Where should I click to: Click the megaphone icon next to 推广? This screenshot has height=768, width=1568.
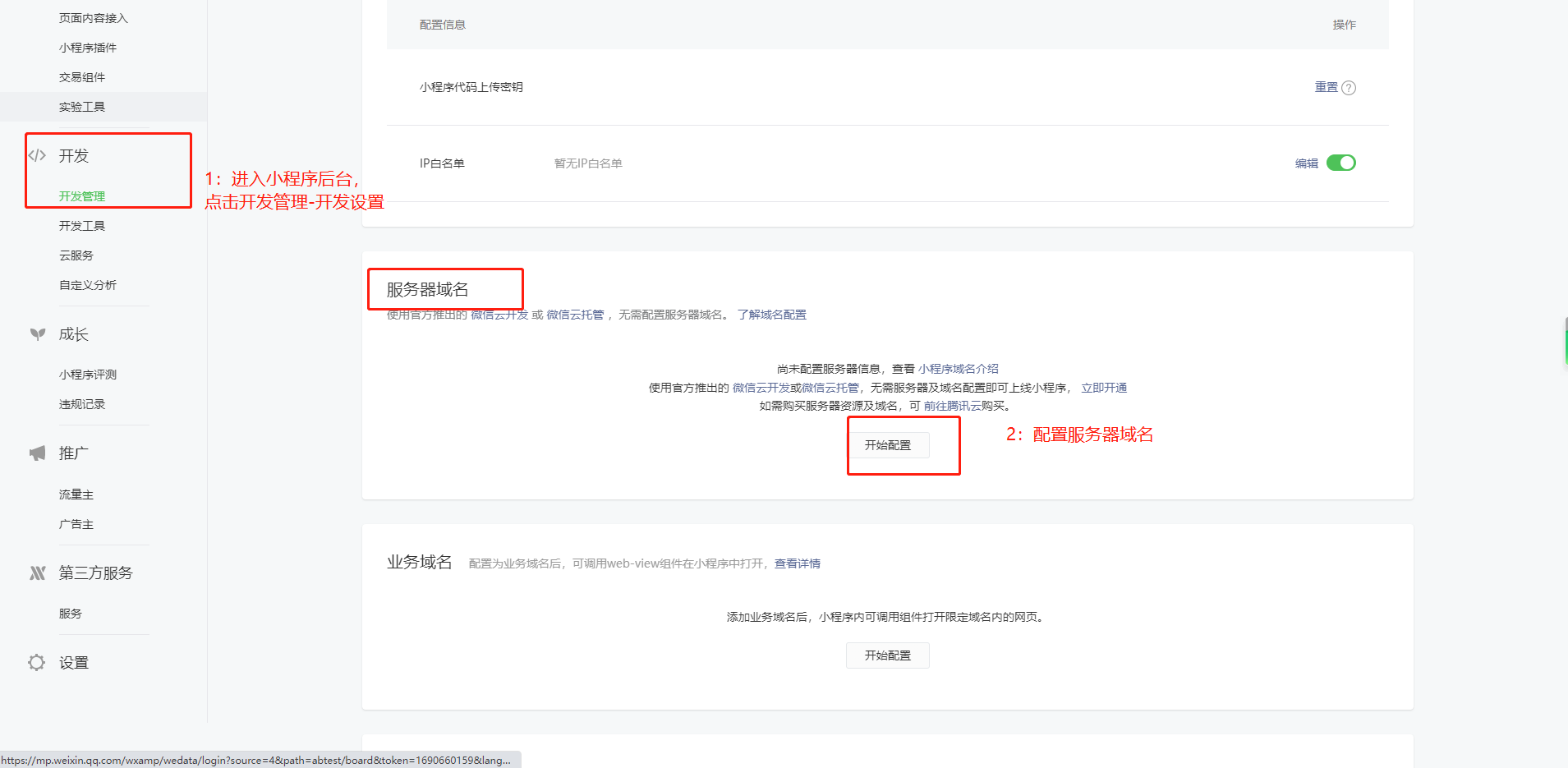click(x=37, y=453)
